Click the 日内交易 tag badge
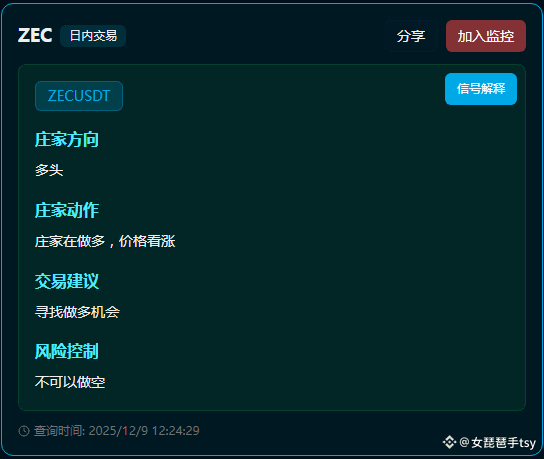 (93, 36)
